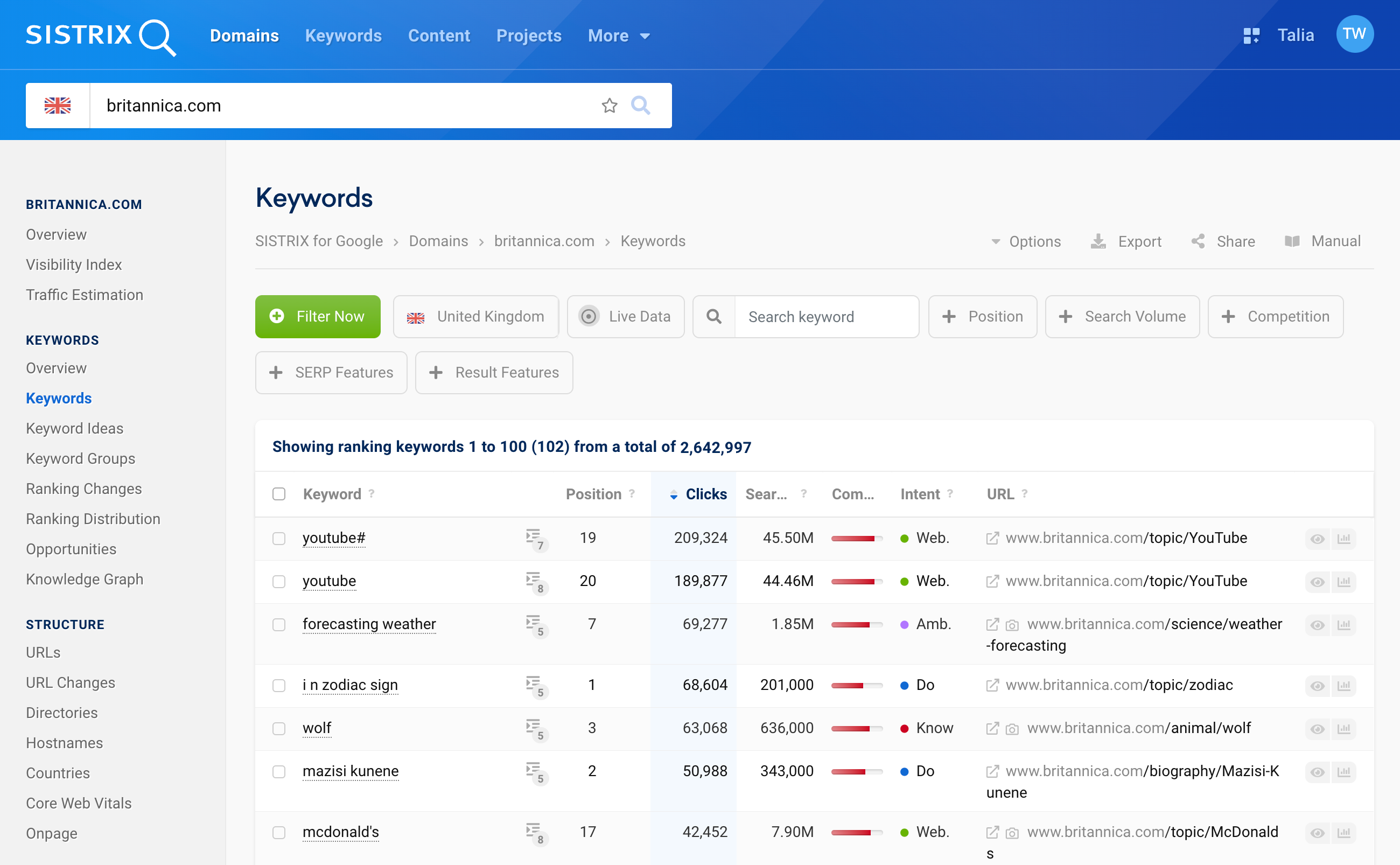This screenshot has height=865, width=1400.
Task: Click camera icon in McDonalds URL
Action: [1012, 833]
